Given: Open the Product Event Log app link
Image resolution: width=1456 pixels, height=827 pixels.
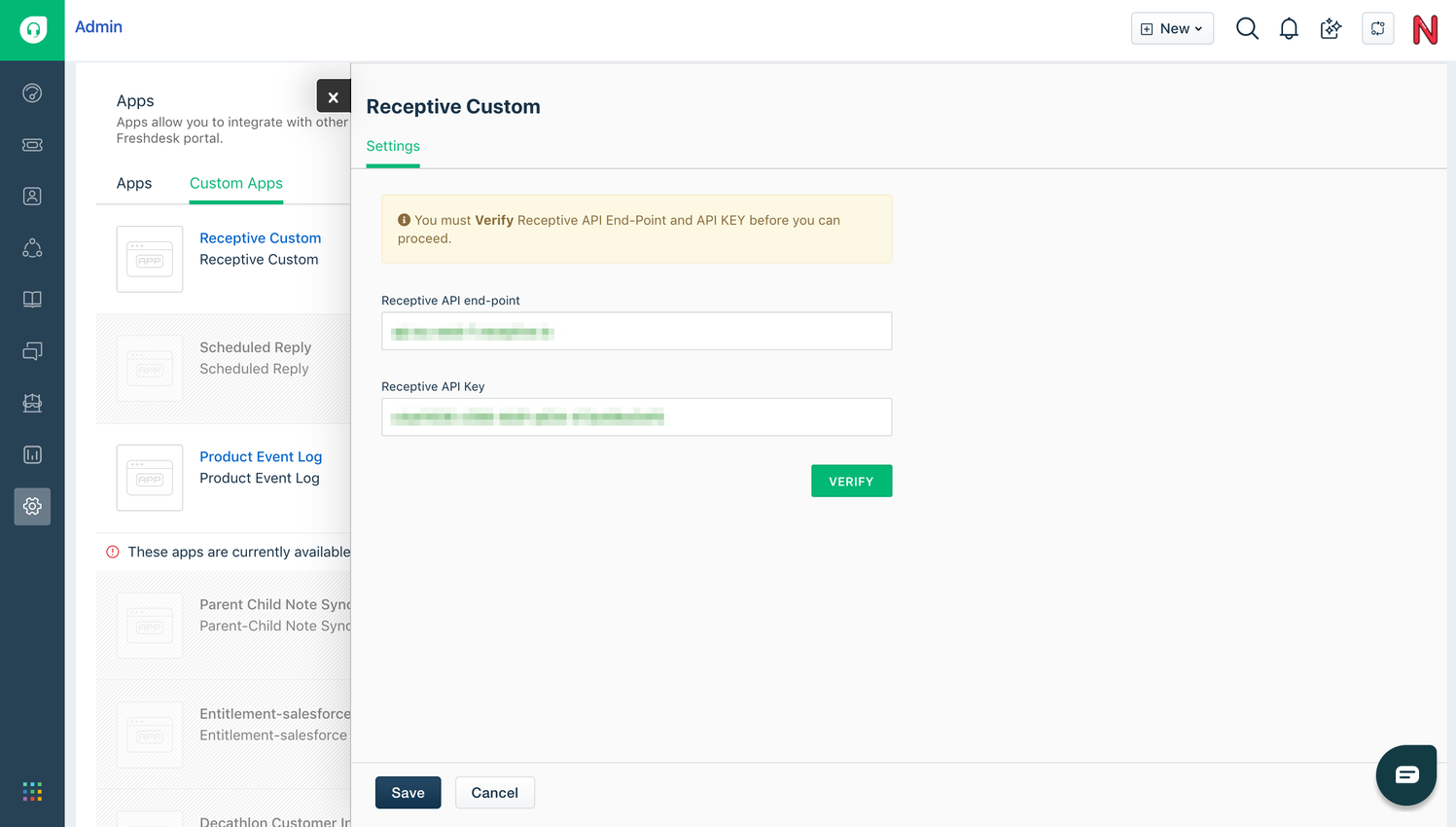Looking at the screenshot, I should 261,456.
